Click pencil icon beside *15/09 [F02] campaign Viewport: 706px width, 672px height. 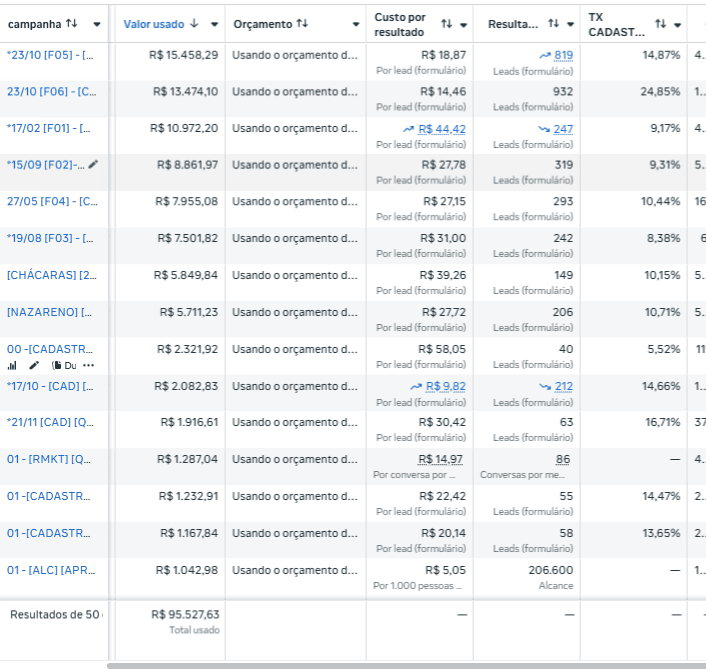[94, 164]
